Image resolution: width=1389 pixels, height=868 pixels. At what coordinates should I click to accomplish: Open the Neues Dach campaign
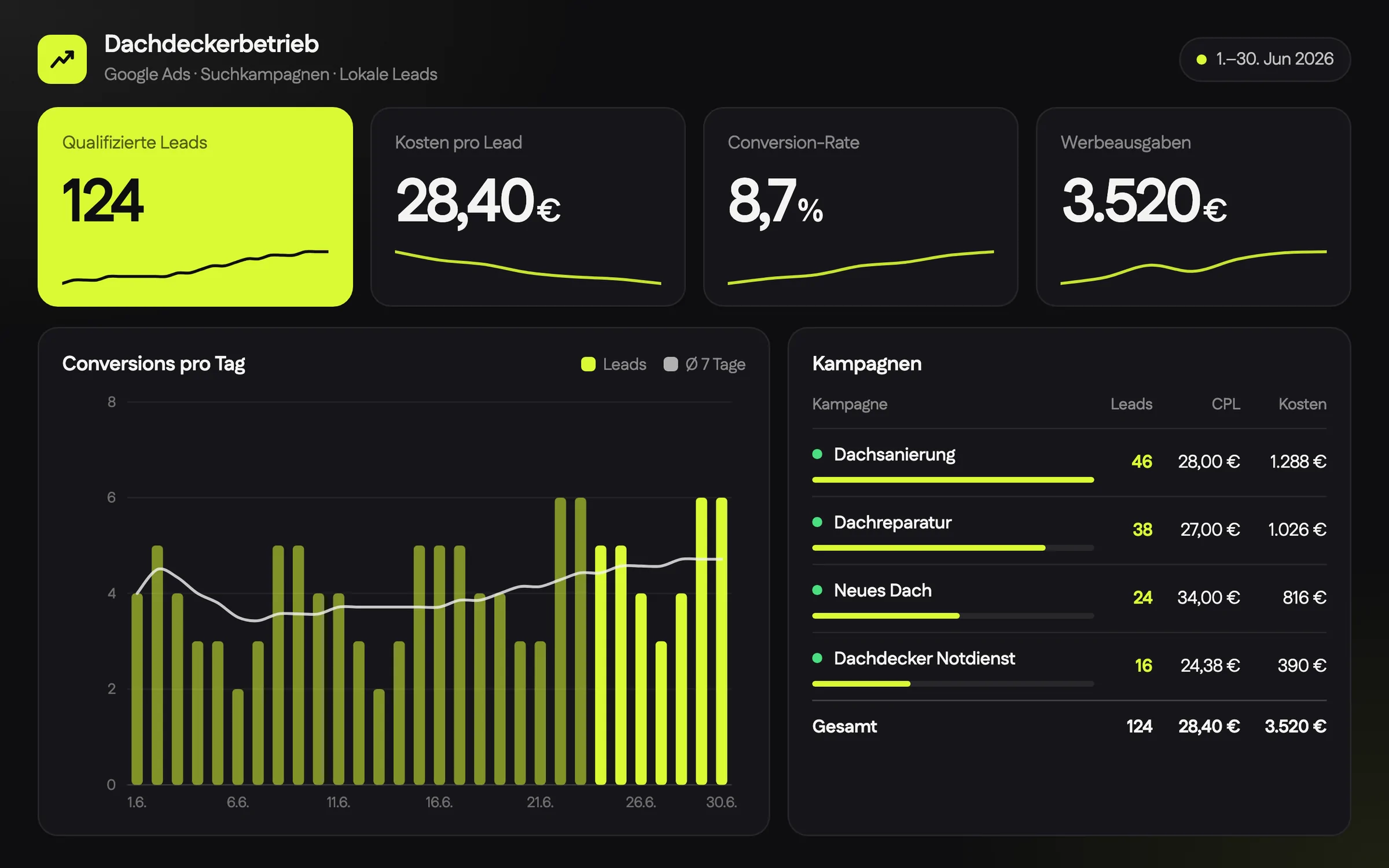tap(1070, 598)
